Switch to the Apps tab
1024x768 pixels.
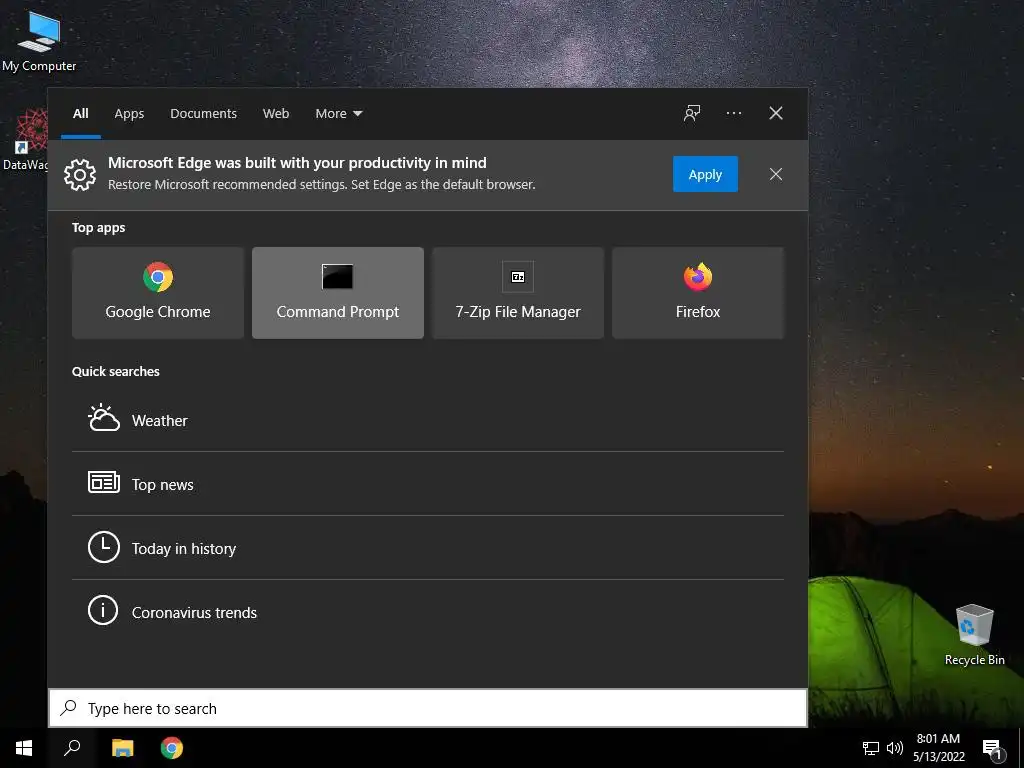click(129, 114)
